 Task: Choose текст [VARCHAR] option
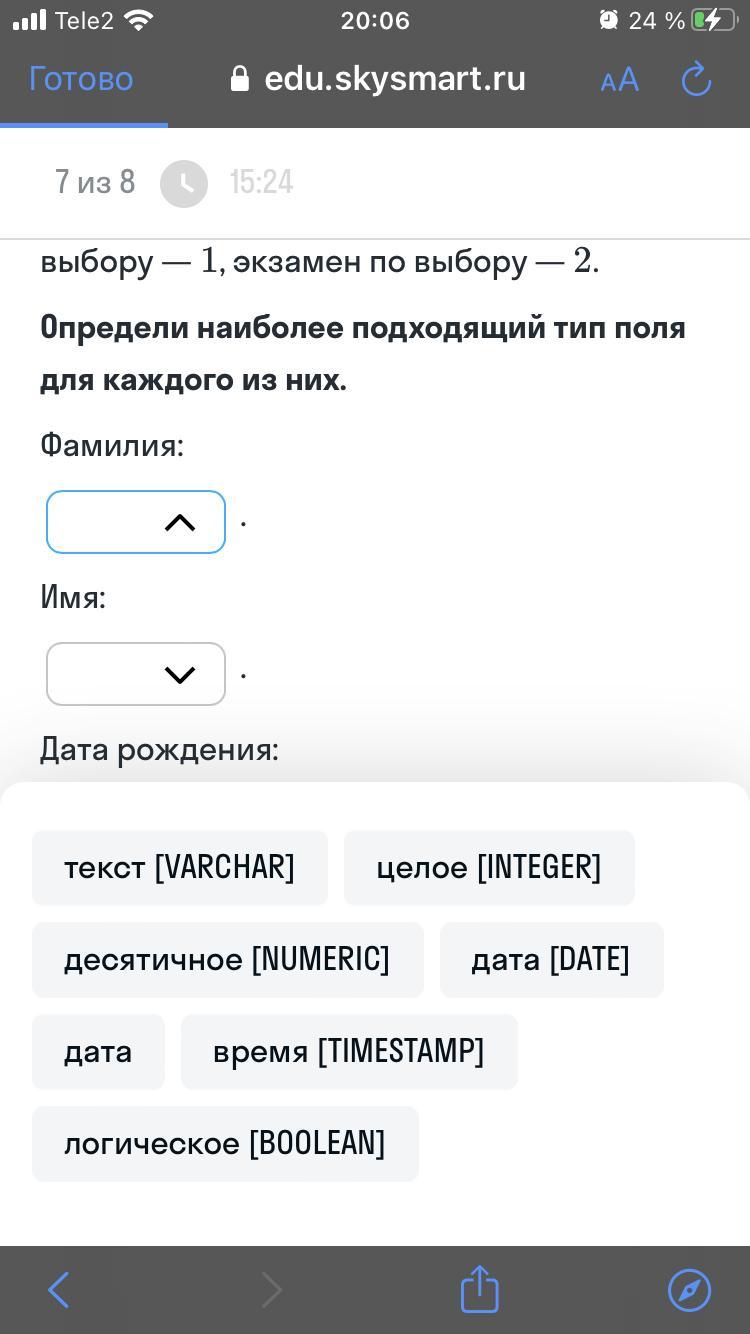tap(180, 868)
